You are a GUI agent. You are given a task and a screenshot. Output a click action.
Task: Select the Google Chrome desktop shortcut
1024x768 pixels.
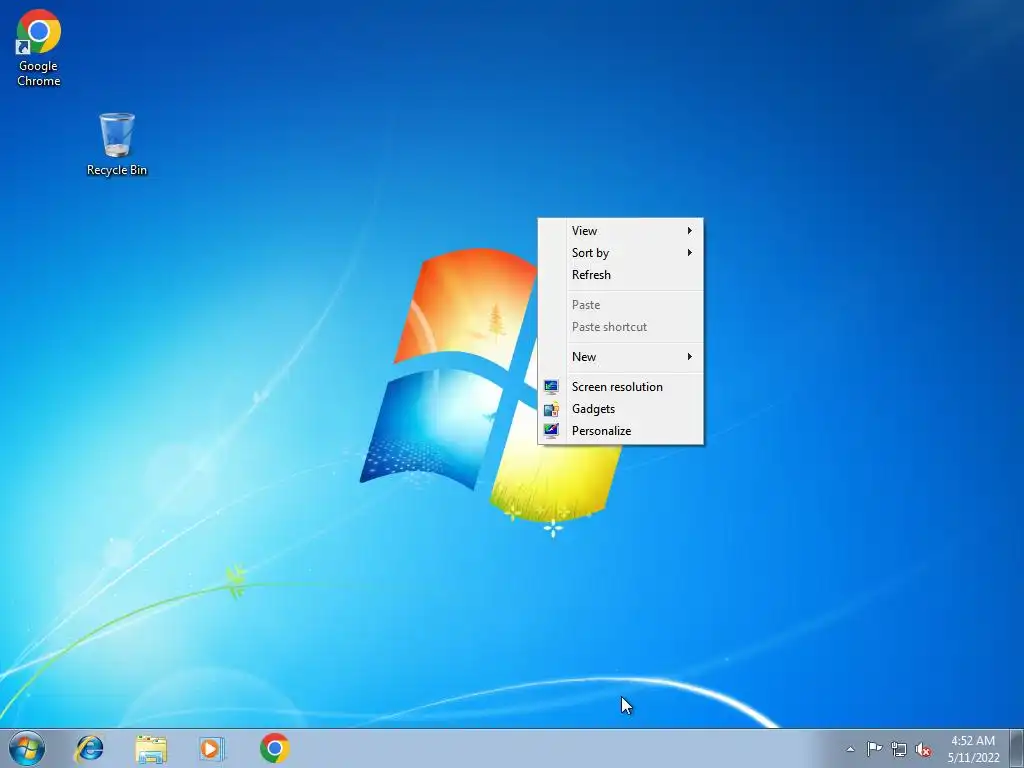click(39, 48)
